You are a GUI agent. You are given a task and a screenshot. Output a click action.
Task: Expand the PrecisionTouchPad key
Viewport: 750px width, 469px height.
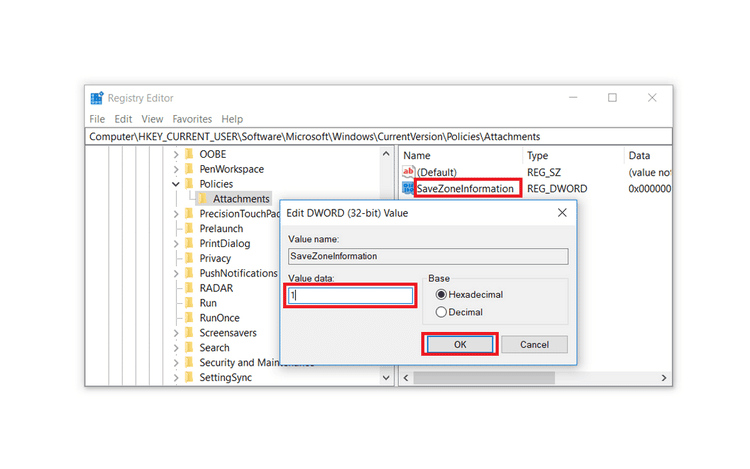176,214
